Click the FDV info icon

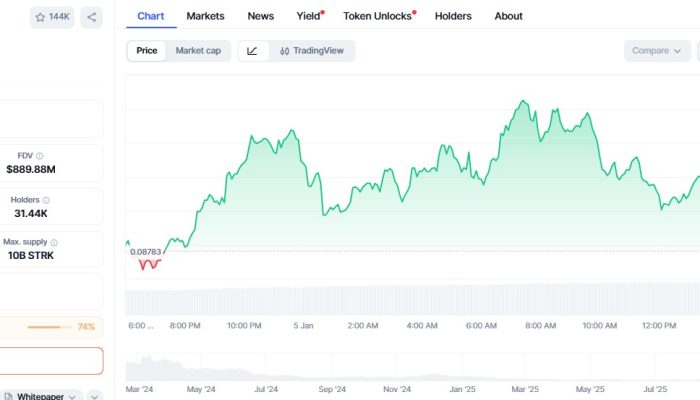(40, 156)
